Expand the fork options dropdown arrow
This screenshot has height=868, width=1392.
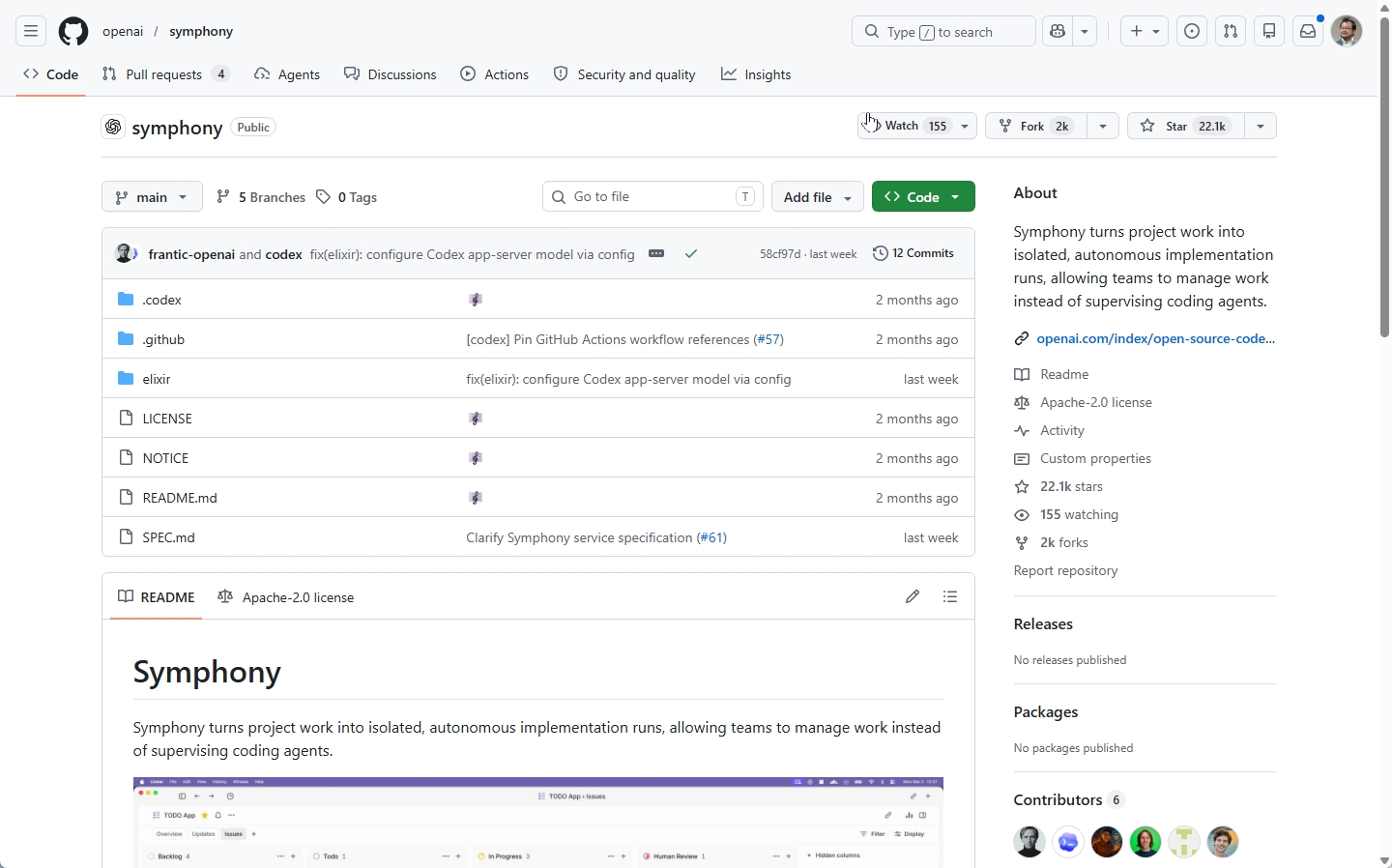click(x=1103, y=126)
